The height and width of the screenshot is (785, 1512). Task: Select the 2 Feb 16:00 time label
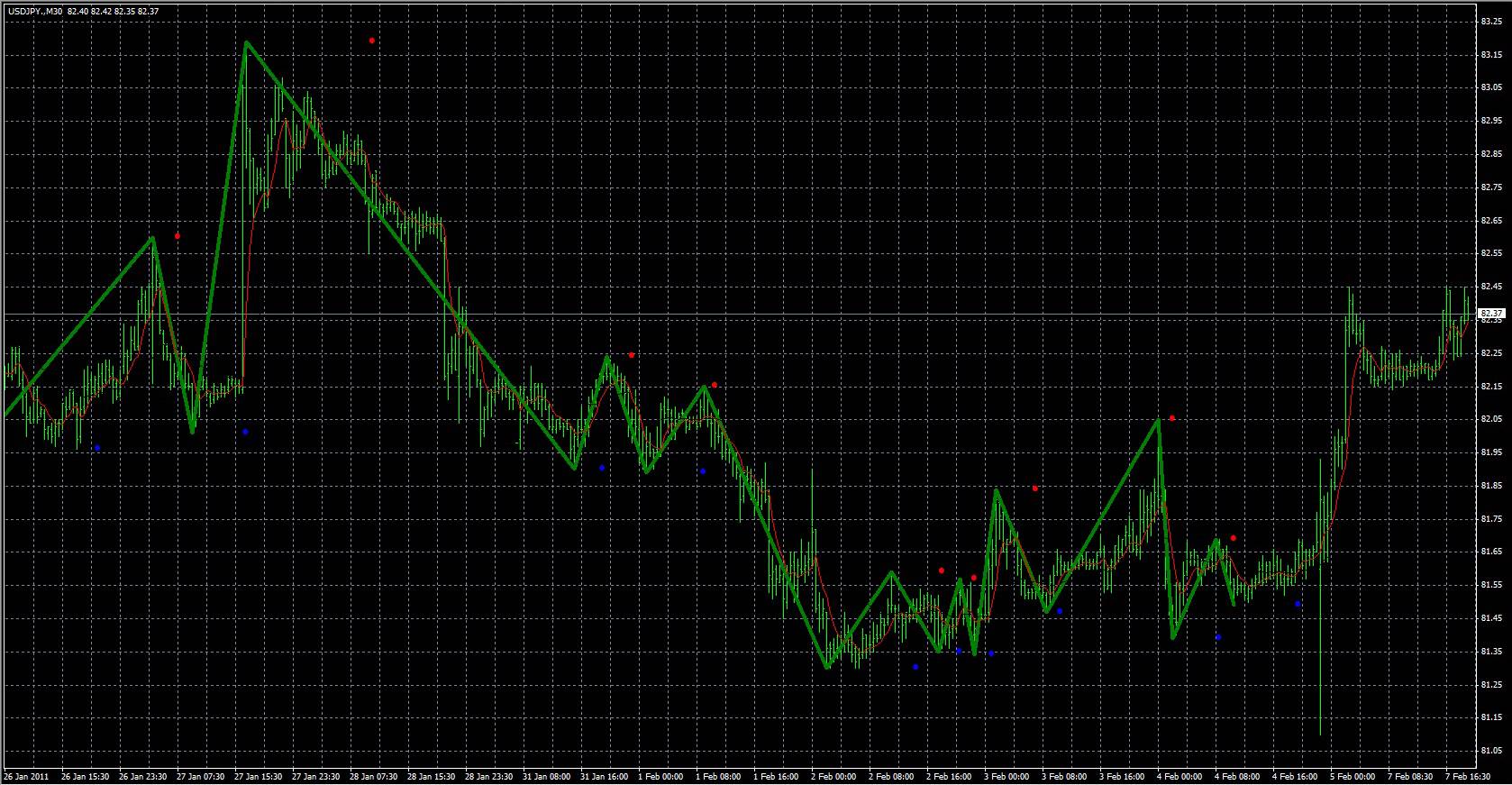pos(950,776)
